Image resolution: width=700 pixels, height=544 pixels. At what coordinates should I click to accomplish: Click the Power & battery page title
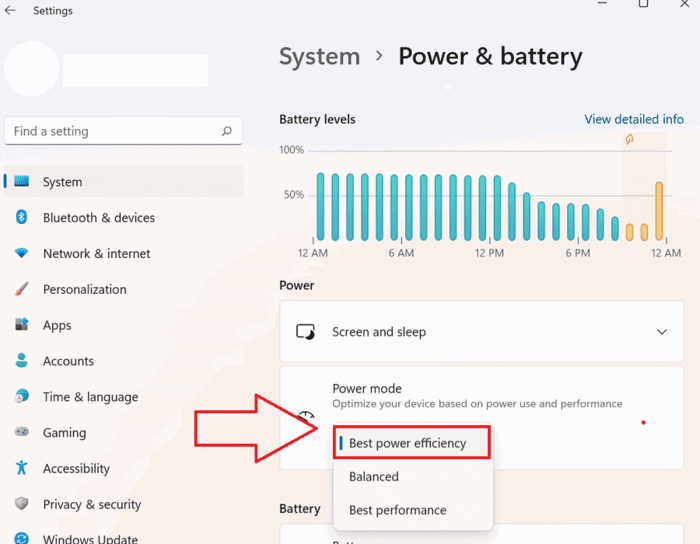[490, 57]
